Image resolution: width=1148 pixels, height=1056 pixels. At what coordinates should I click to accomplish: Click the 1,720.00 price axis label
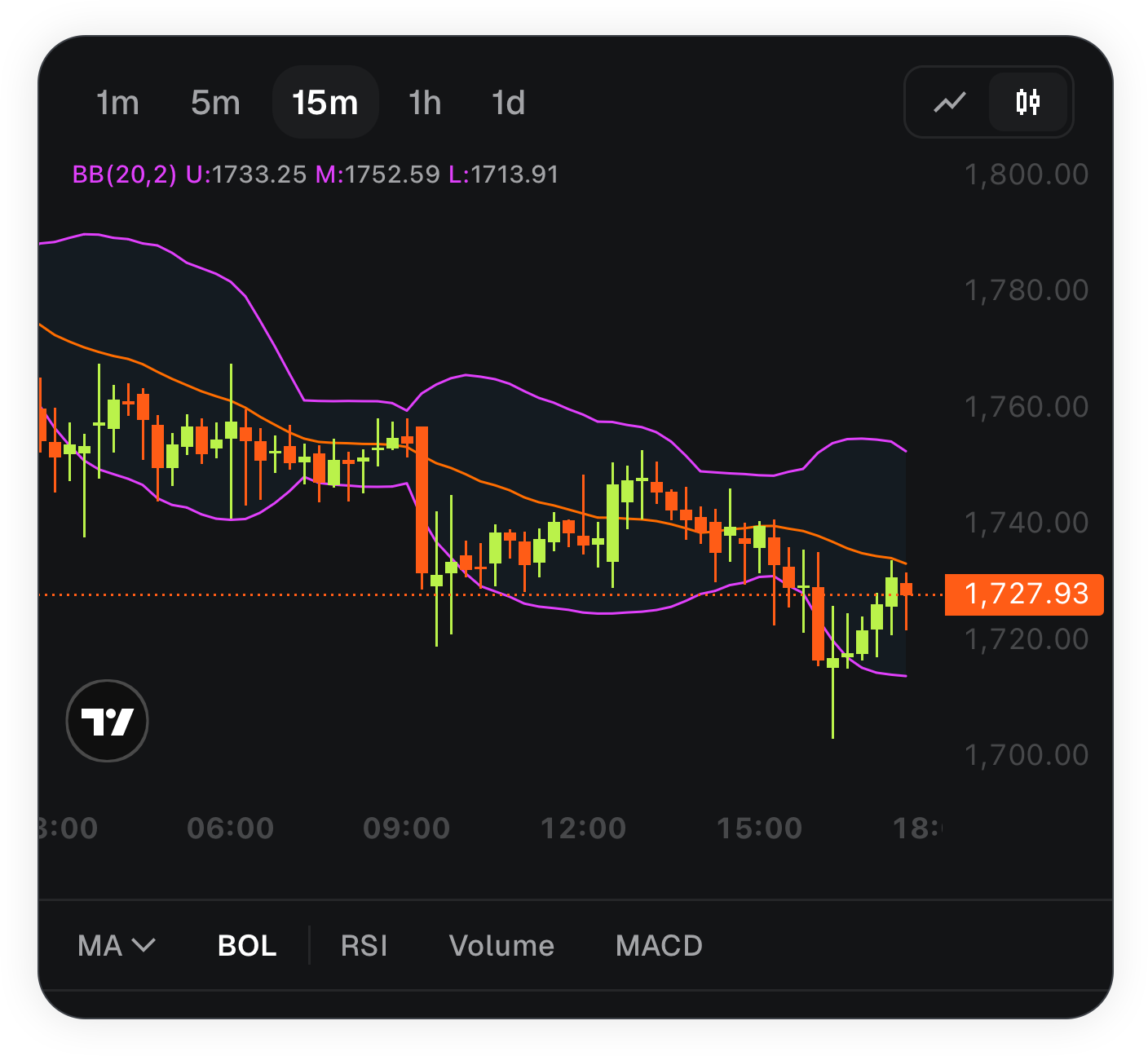(1027, 639)
